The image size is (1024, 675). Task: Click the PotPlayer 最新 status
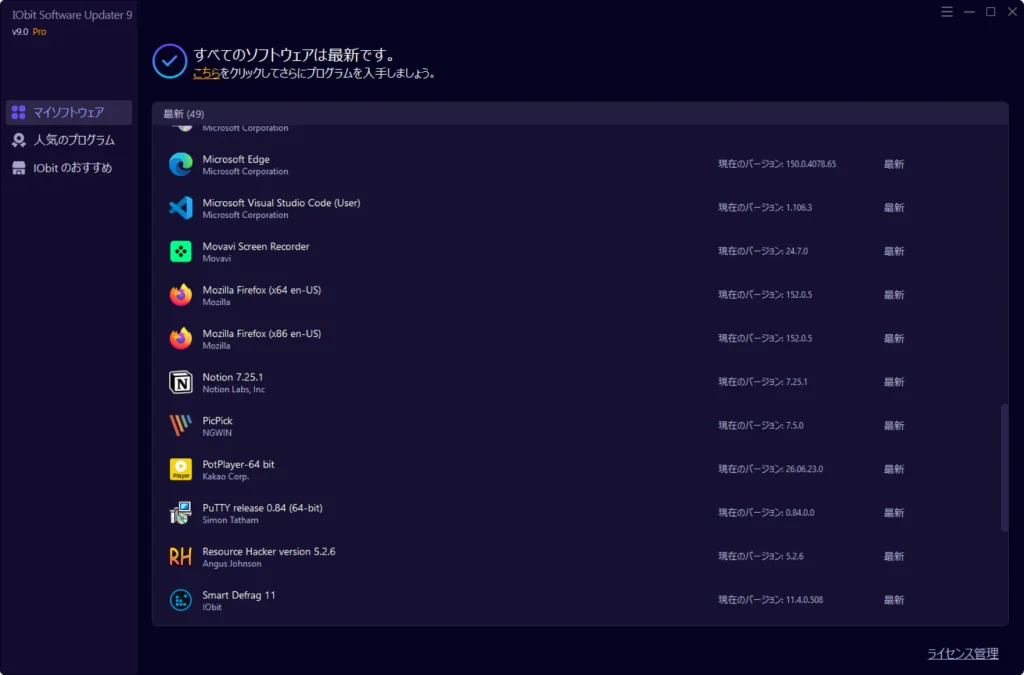(894, 469)
